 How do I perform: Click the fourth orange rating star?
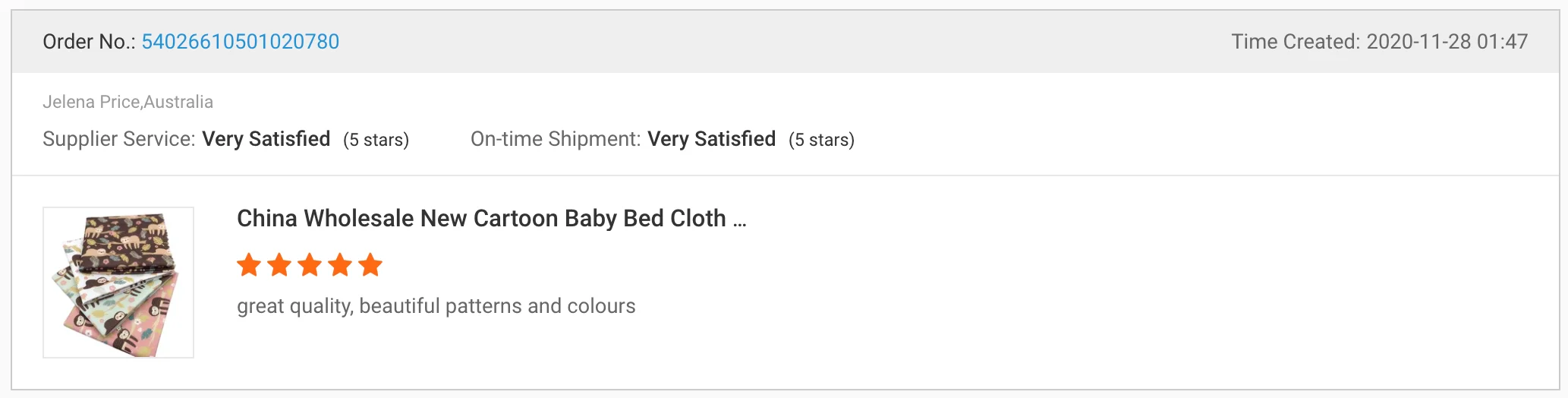coord(340,265)
